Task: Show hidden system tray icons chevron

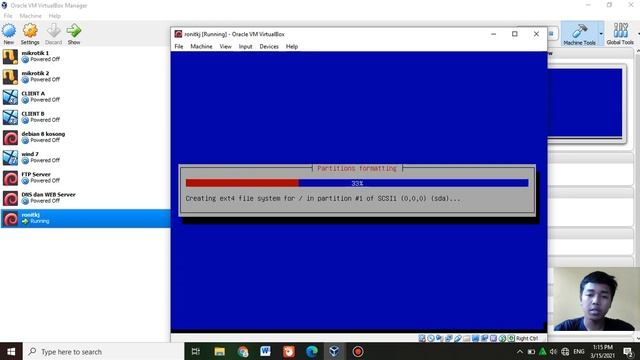Action: coord(520,351)
